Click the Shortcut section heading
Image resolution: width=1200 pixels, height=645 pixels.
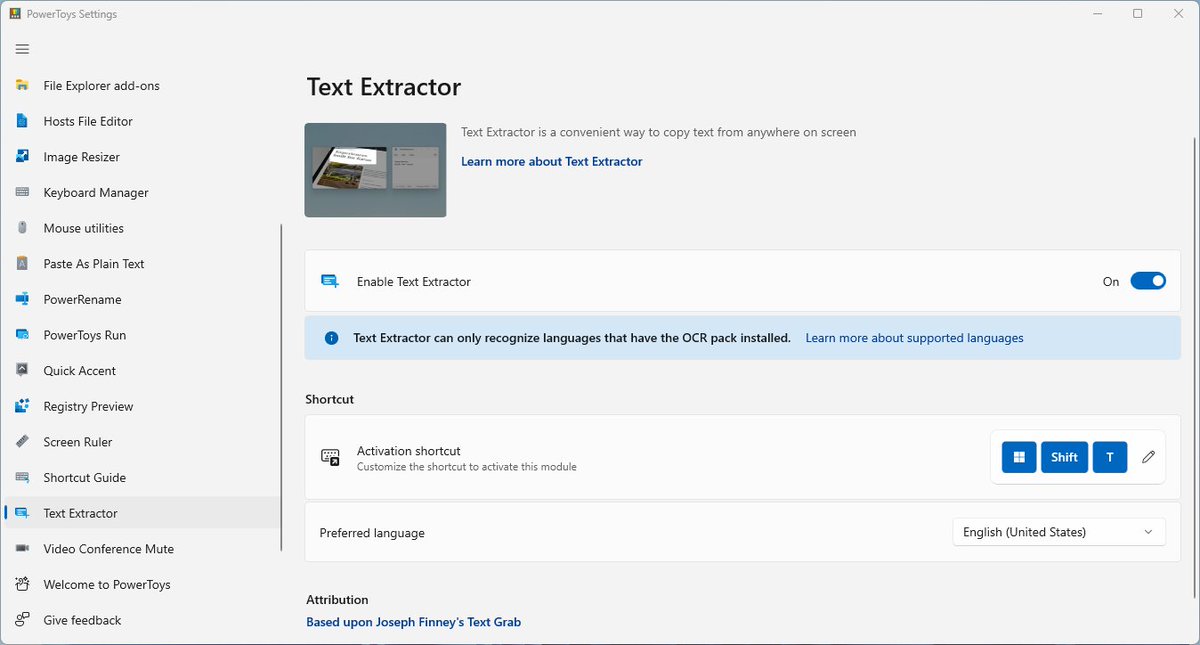tap(330, 399)
